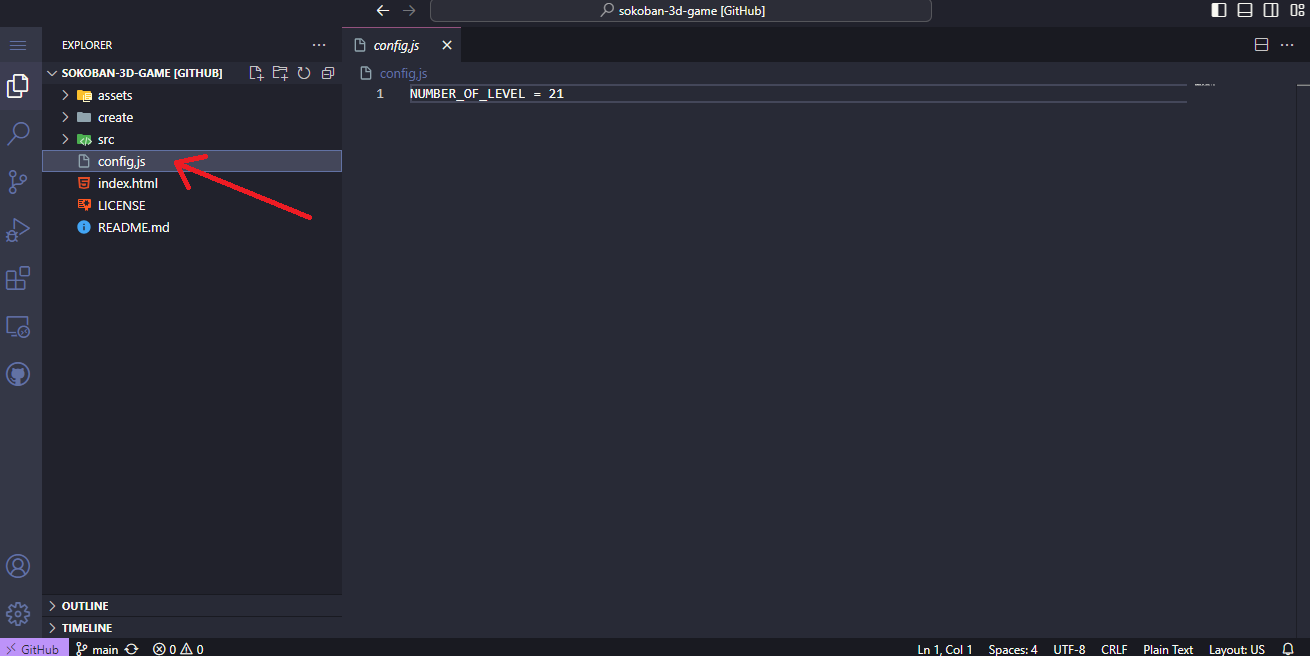Image resolution: width=1310 pixels, height=656 pixels.
Task: Switch the main branch
Action: (98, 648)
